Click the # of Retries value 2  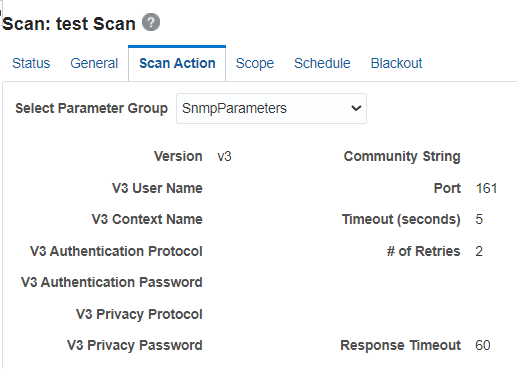click(479, 251)
